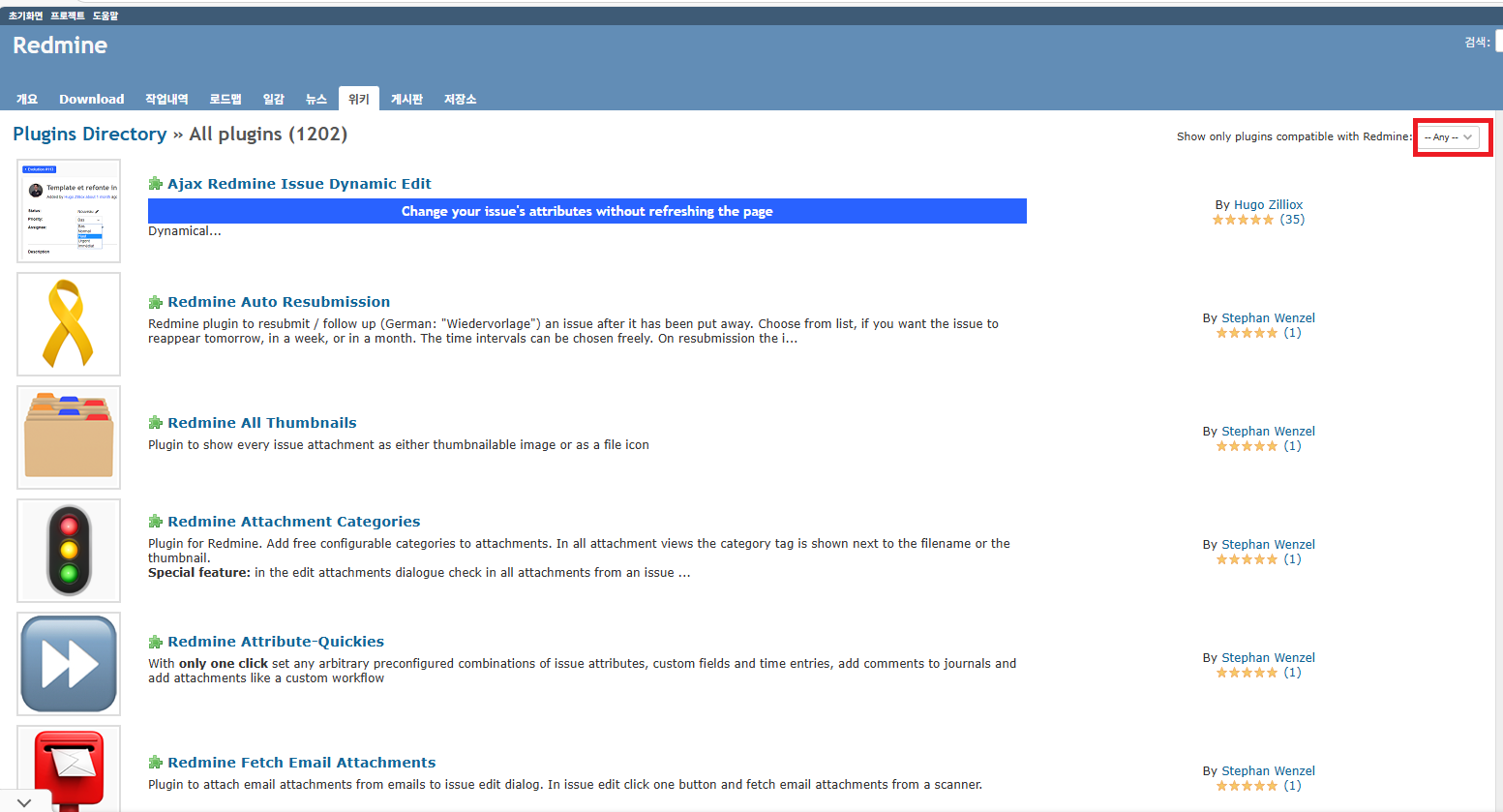Click plugin icon beside Ajax Redmine Issue Dynamic Edit

tap(155, 184)
